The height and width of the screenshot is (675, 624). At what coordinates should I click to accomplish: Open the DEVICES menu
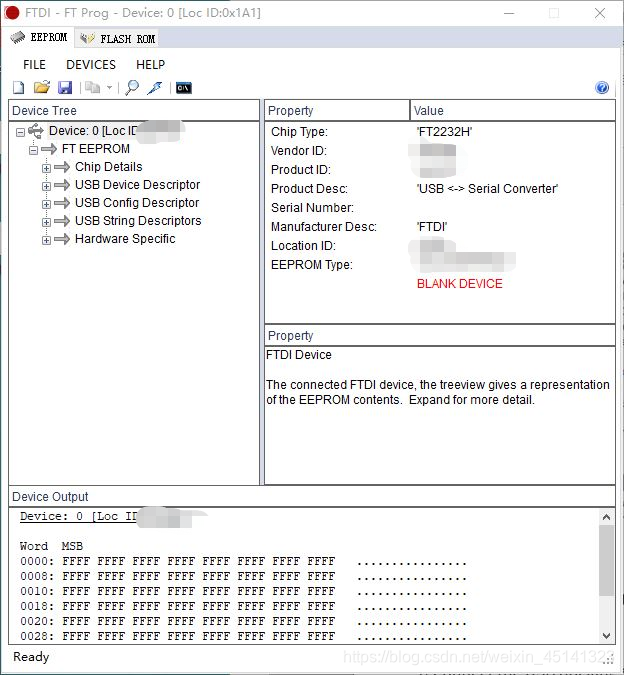(x=91, y=65)
